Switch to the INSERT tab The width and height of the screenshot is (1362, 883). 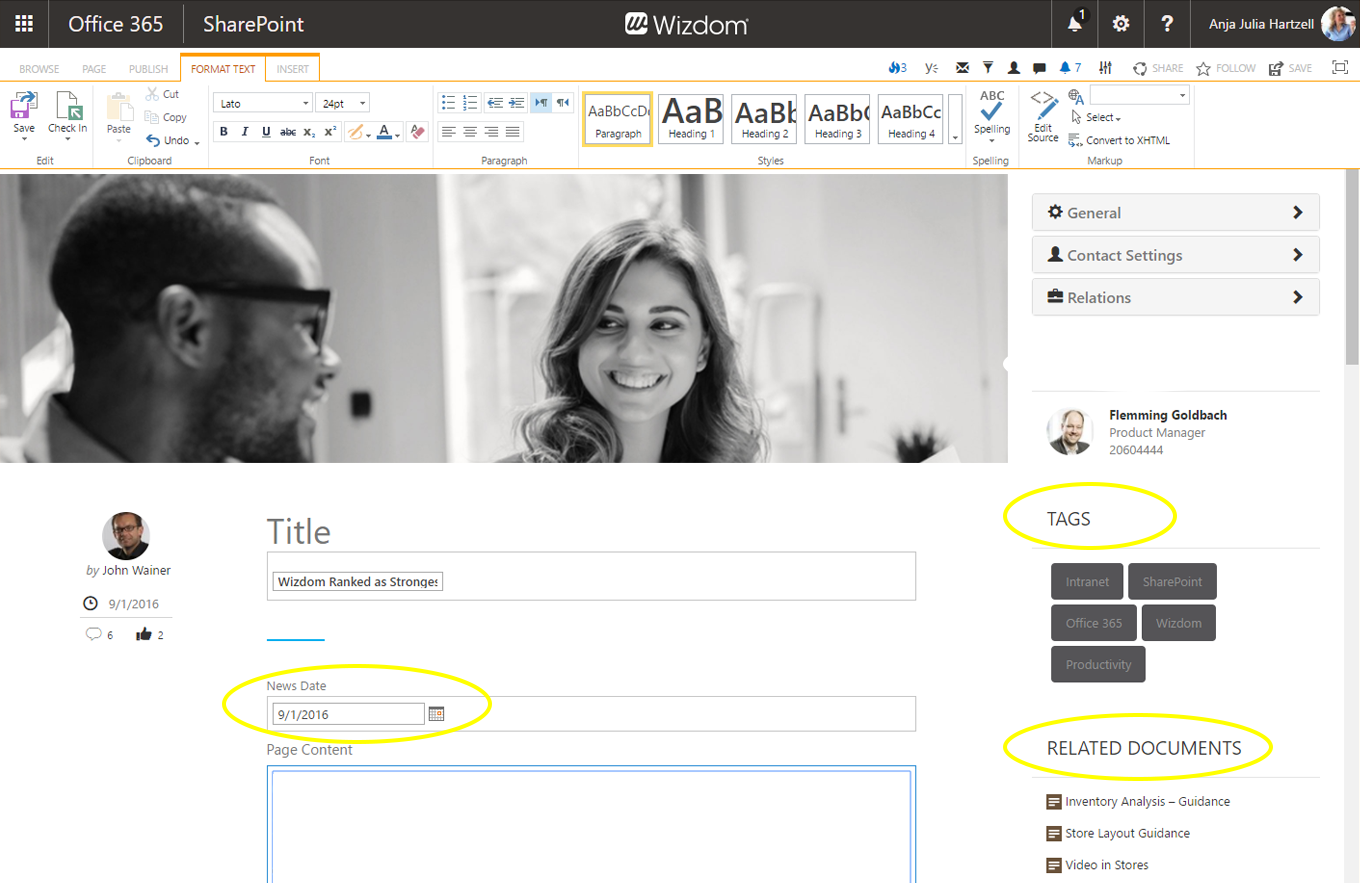tap(293, 69)
